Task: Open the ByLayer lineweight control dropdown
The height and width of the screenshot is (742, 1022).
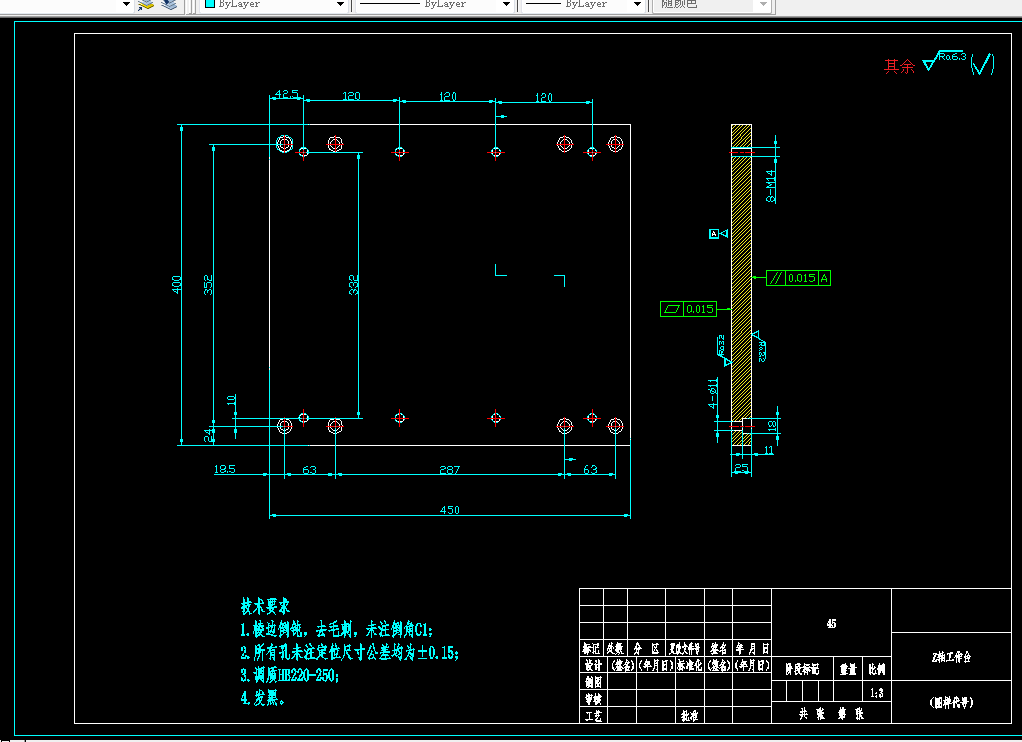Action: pos(637,5)
